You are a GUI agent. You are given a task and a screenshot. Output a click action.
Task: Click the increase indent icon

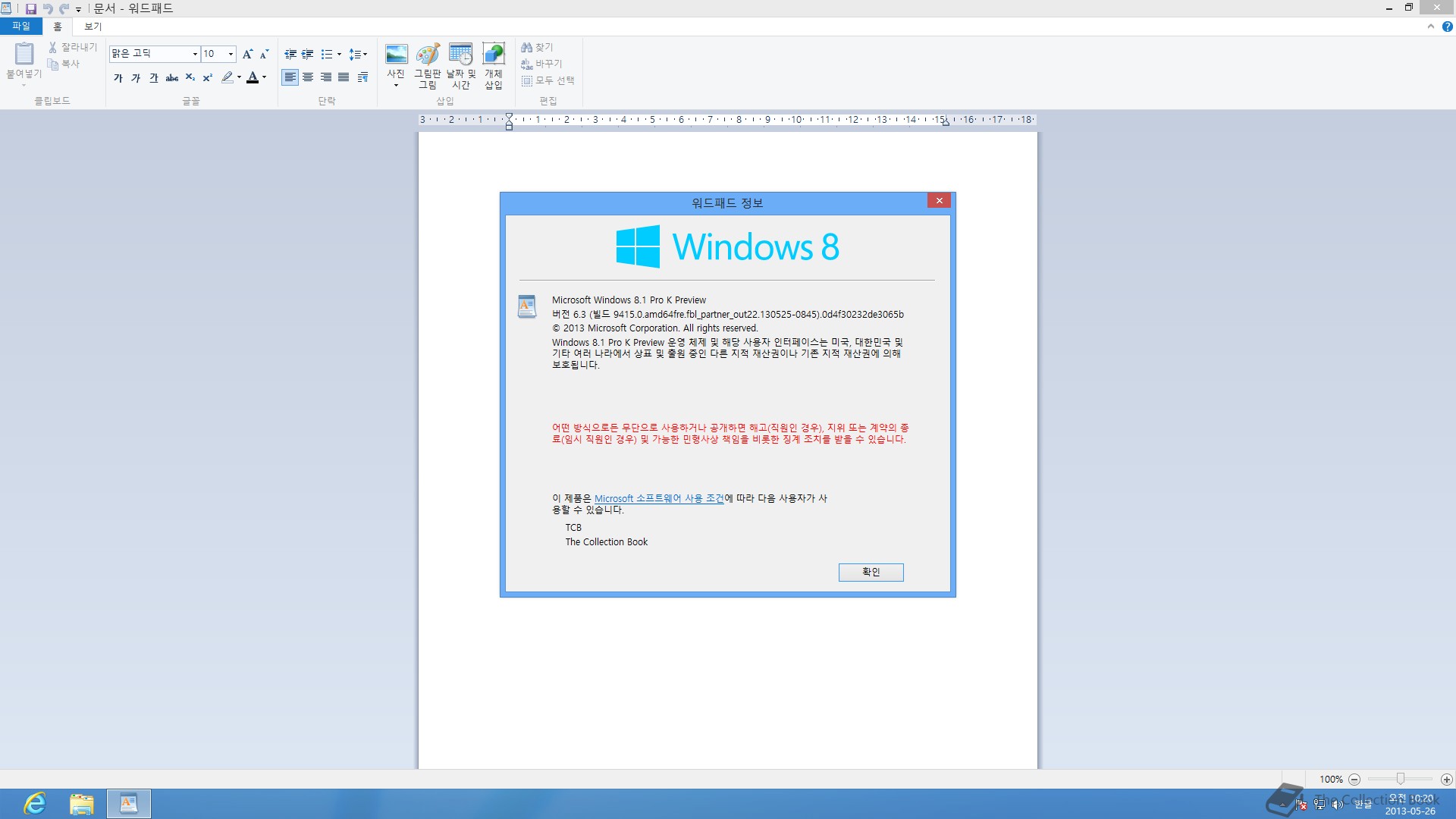(308, 54)
